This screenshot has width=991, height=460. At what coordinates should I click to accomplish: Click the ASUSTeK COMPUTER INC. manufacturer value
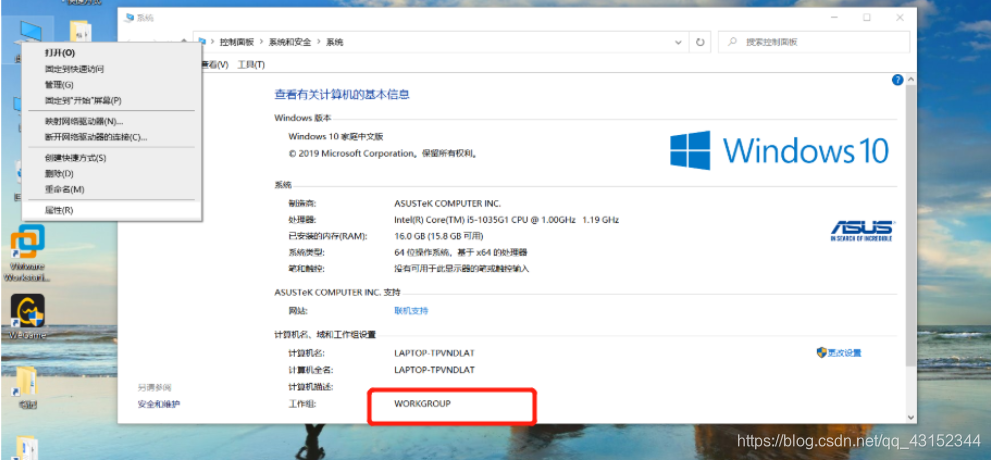pos(447,203)
